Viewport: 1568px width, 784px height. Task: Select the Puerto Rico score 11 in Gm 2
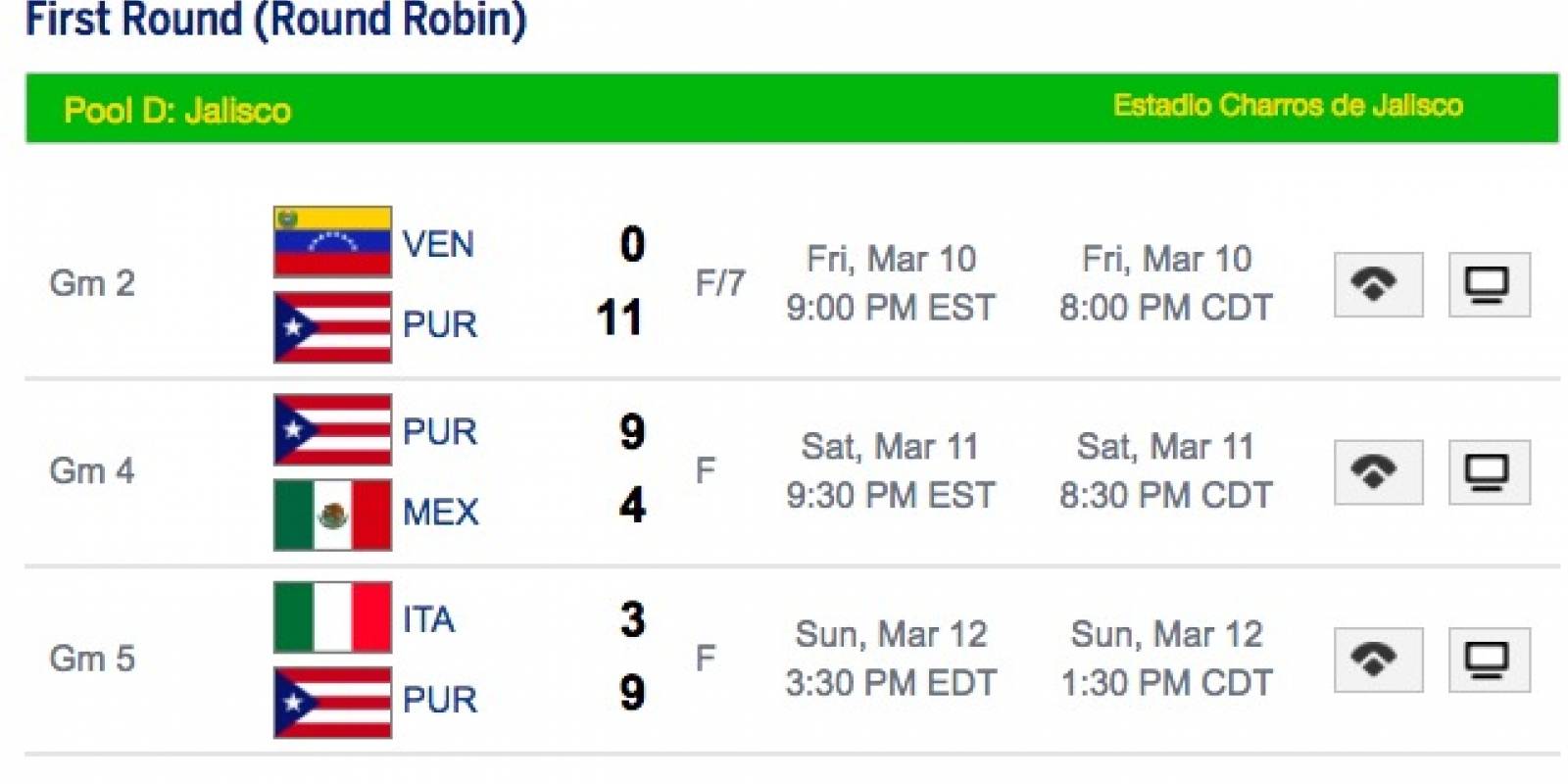(619, 318)
